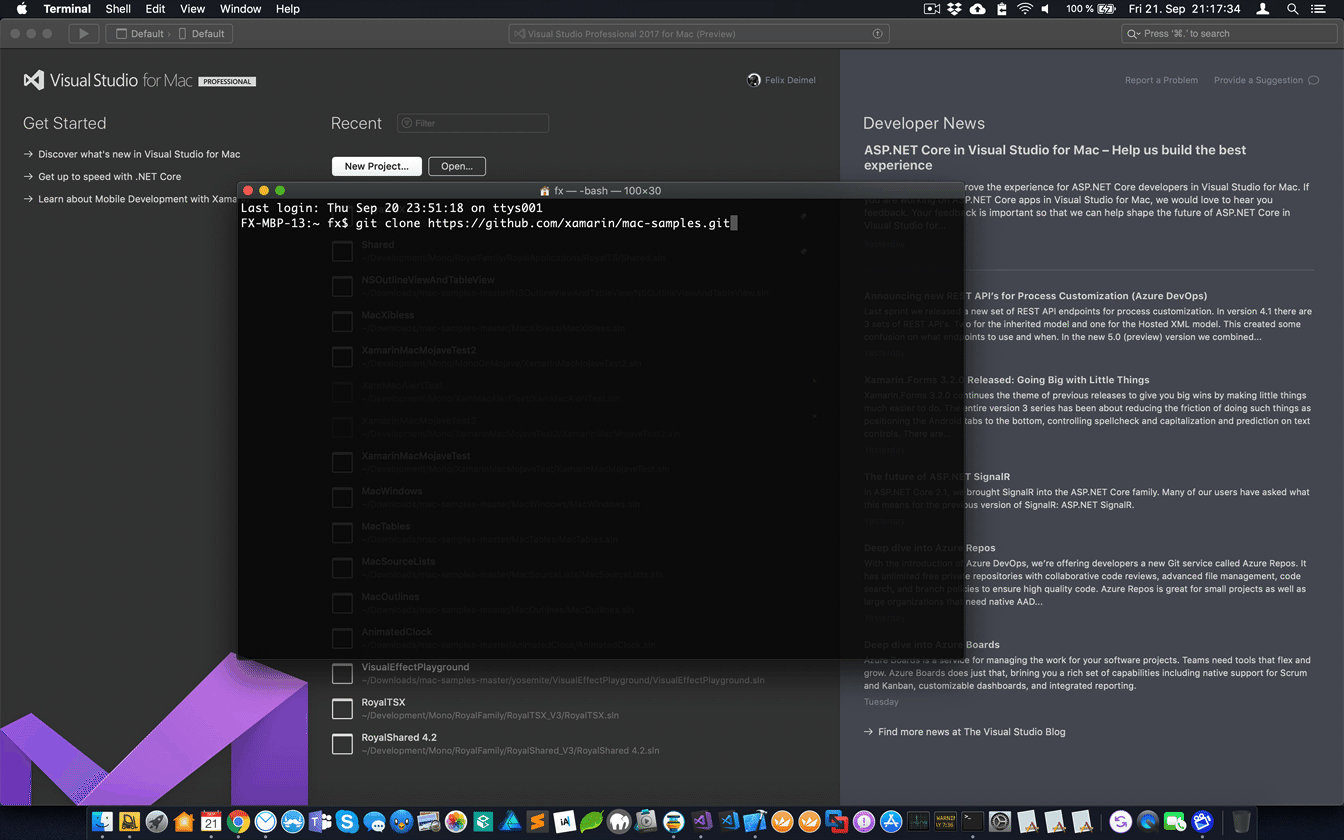1344x840 pixels.
Task: Open Skype from the Dock
Action: pos(347,821)
